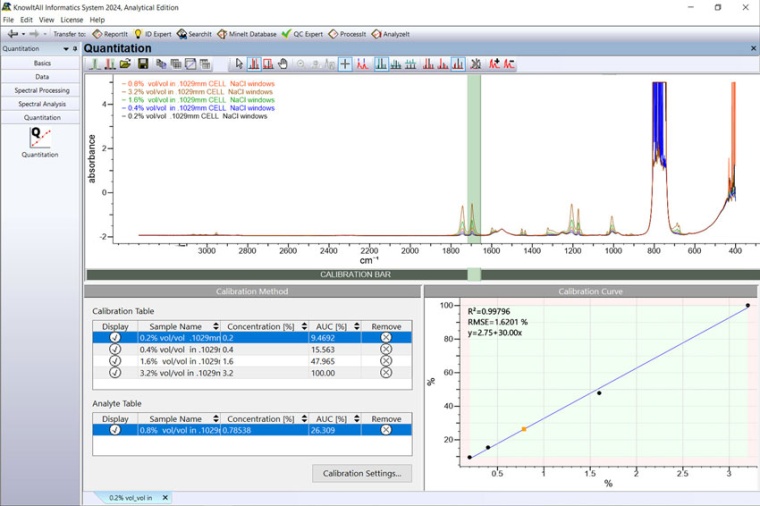The width and height of the screenshot is (760, 506).
Task: Select the hand pan tool
Action: [x=283, y=64]
